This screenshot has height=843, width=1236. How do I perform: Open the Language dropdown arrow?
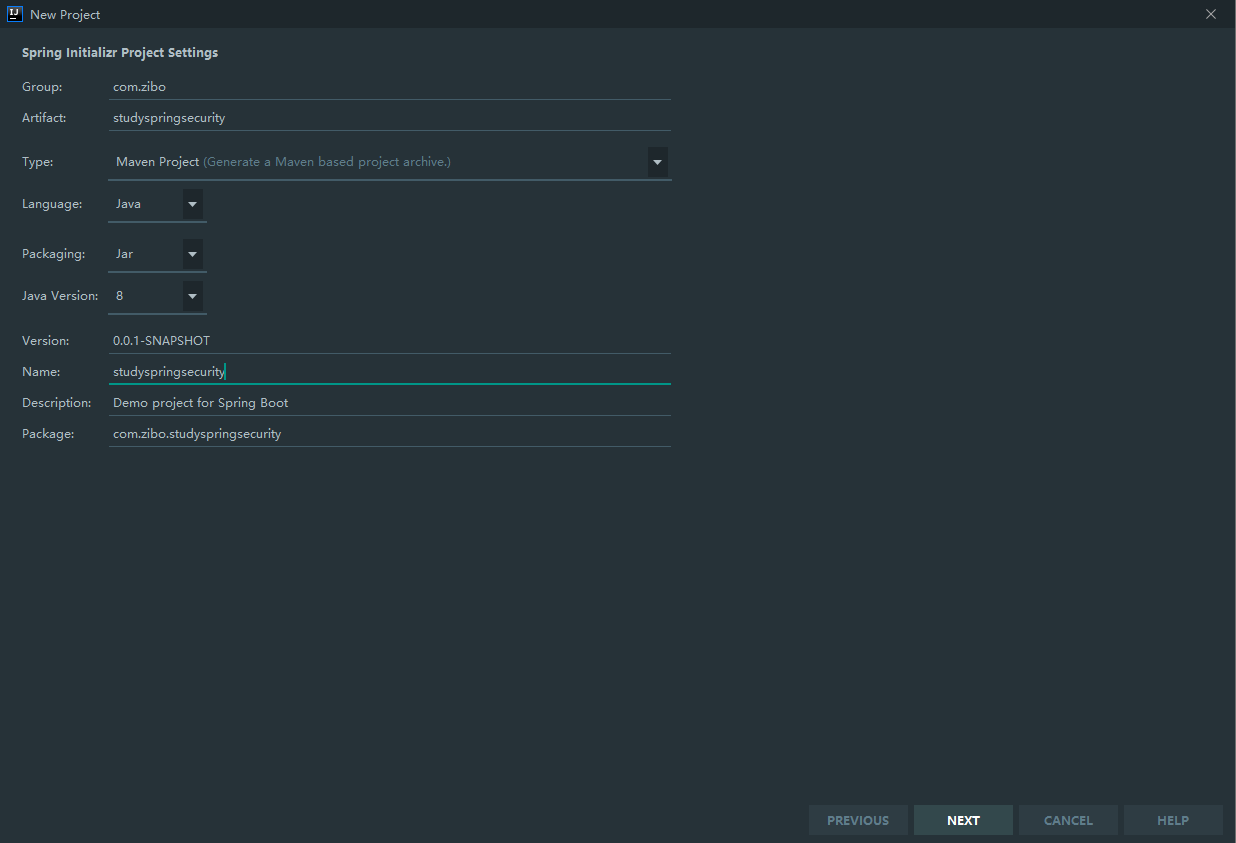pyautogui.click(x=193, y=204)
